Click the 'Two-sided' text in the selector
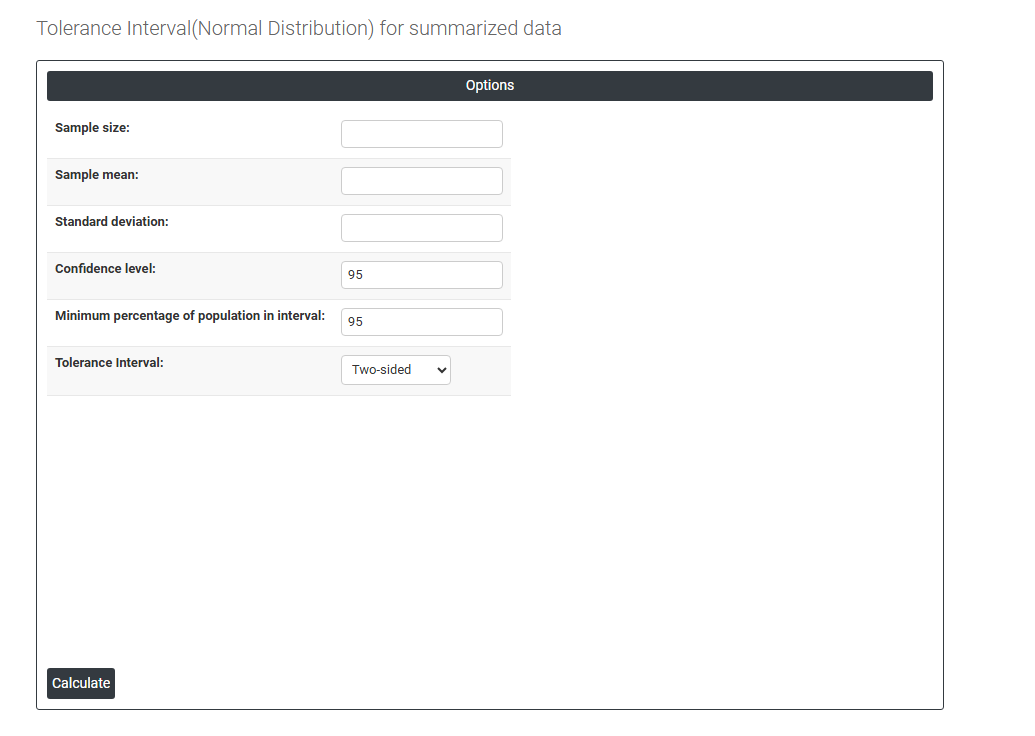 (382, 370)
